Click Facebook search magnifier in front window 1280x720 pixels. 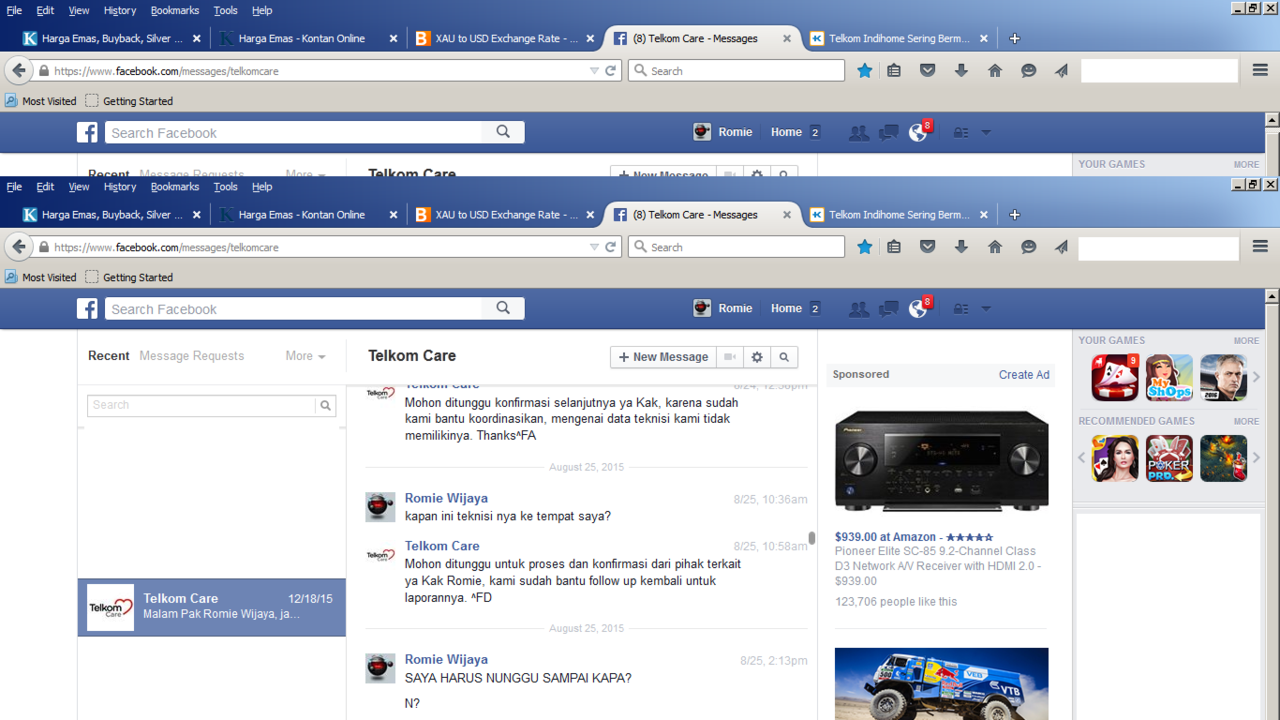pos(503,308)
